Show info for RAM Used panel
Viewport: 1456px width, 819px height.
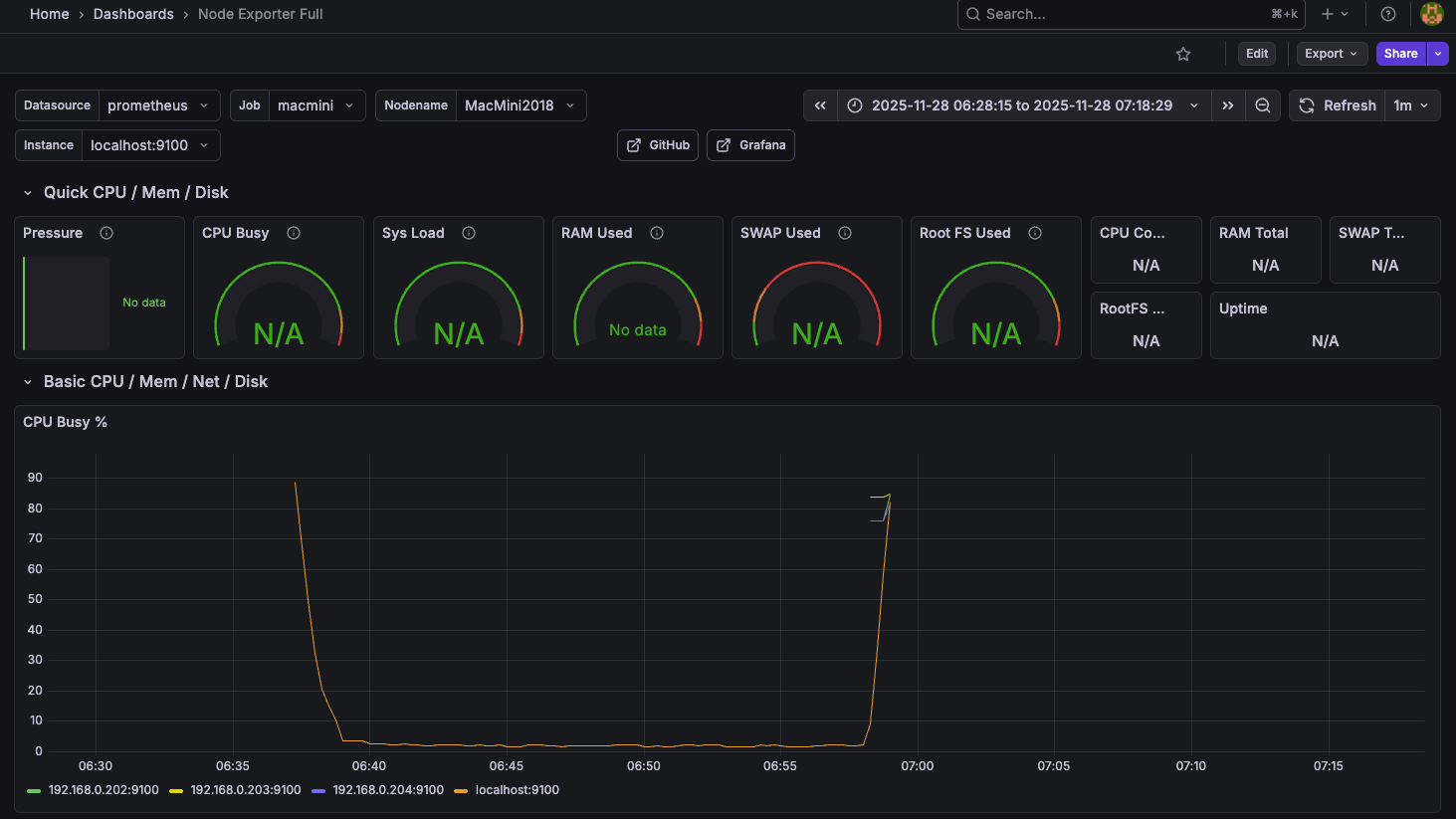(x=657, y=233)
